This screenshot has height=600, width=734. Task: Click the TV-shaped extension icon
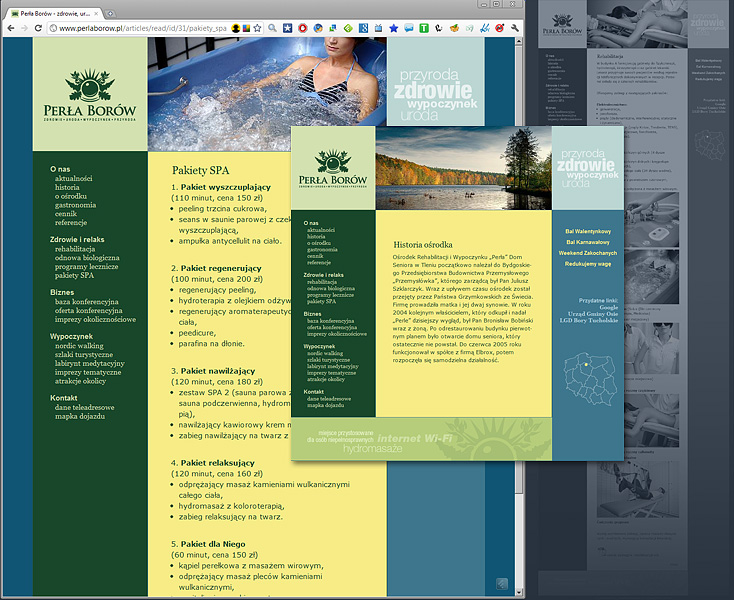[x=378, y=28]
